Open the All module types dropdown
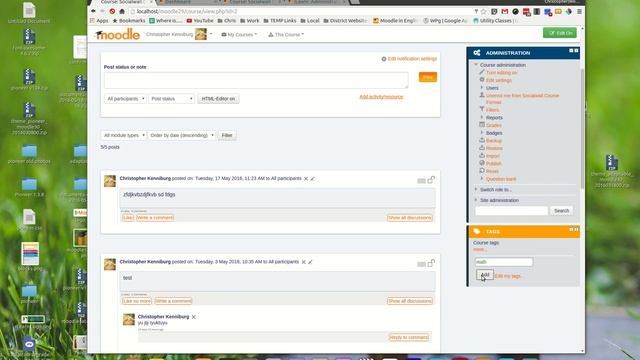This screenshot has width=640, height=360. pyautogui.click(x=124, y=136)
